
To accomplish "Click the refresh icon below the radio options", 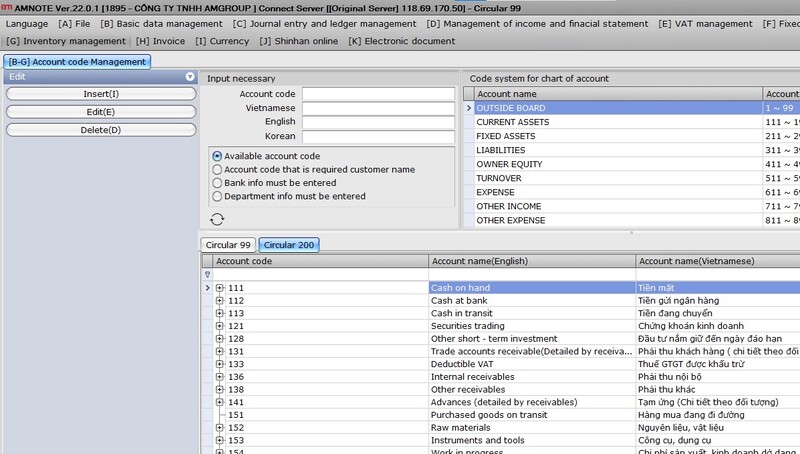I will click(x=217, y=219).
